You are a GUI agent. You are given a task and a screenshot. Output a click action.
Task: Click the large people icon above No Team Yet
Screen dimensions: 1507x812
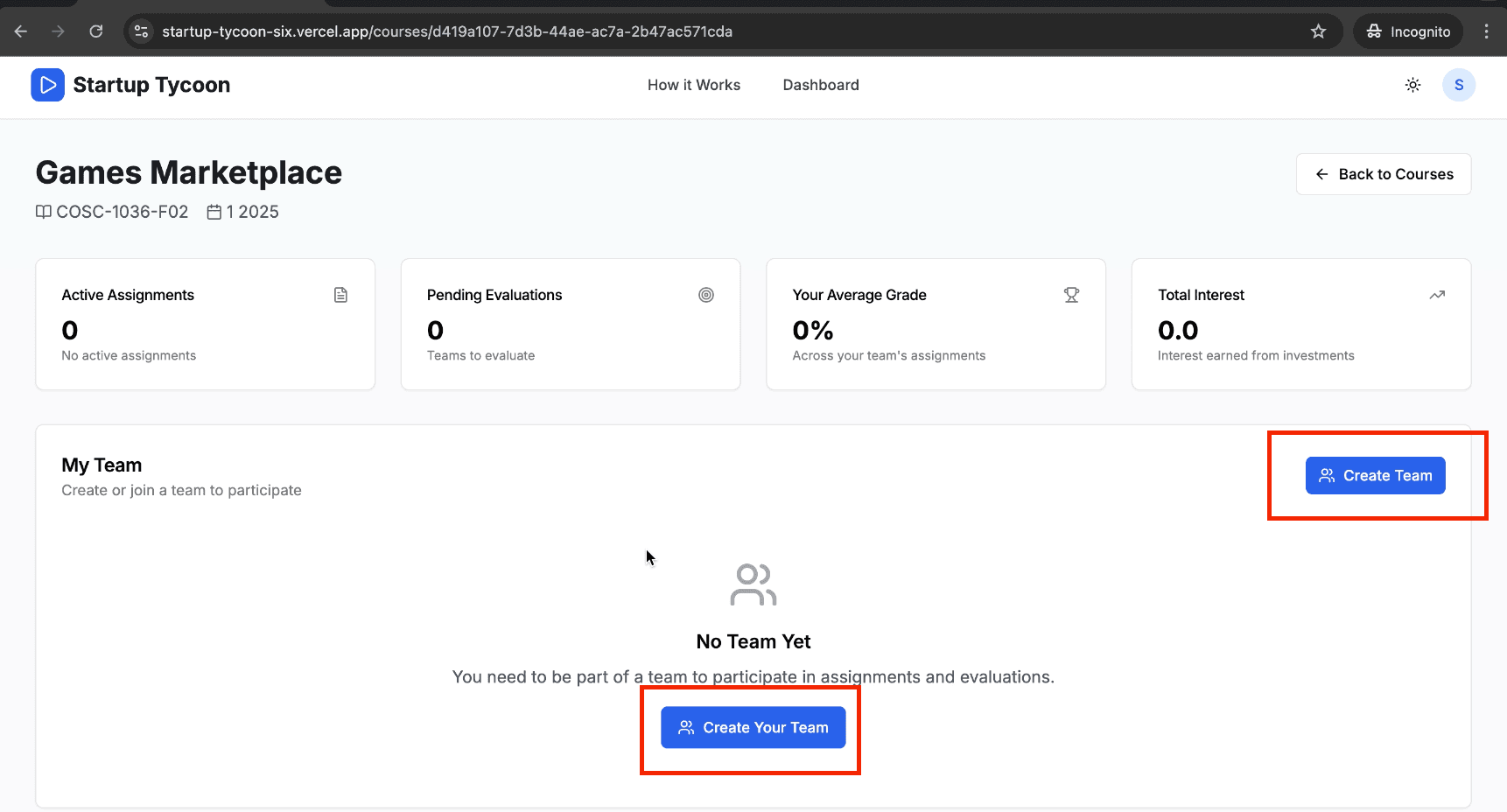[x=753, y=584]
